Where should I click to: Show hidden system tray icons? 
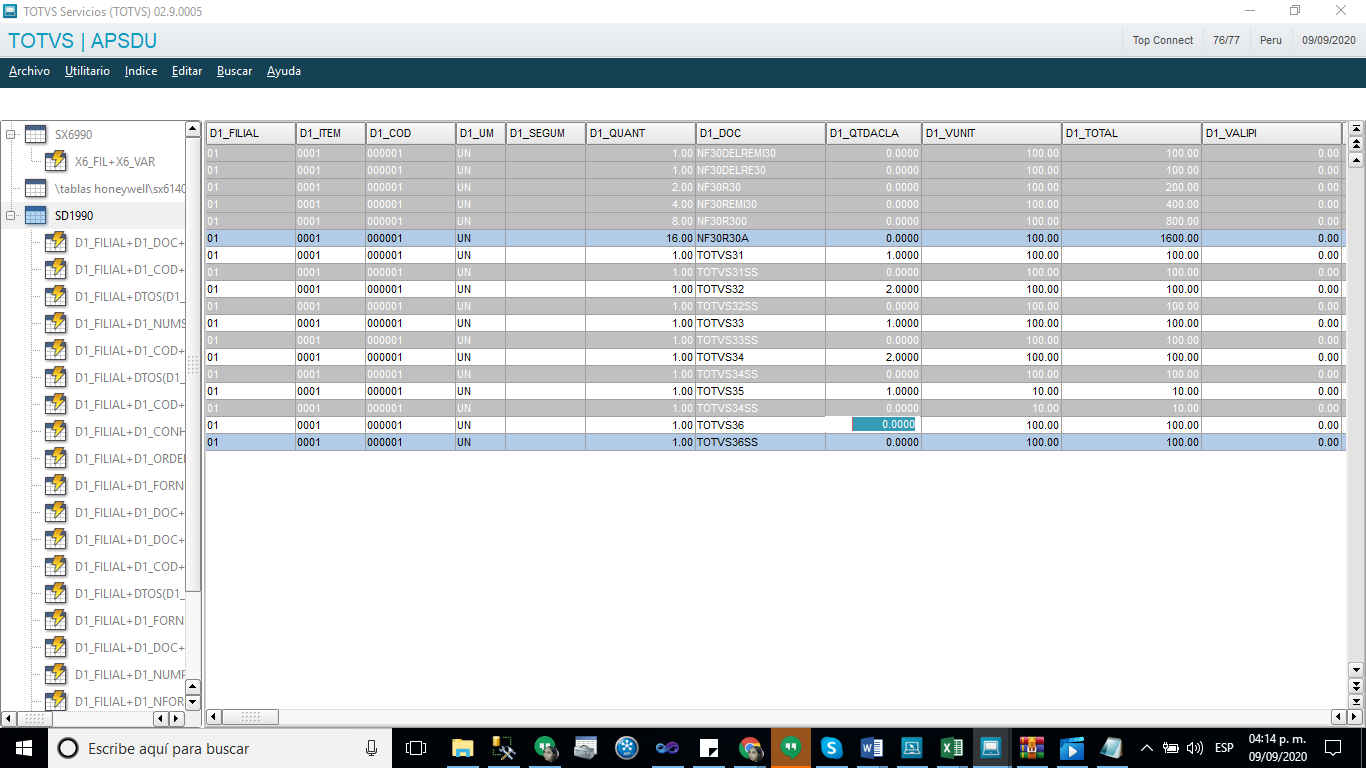[1147, 748]
